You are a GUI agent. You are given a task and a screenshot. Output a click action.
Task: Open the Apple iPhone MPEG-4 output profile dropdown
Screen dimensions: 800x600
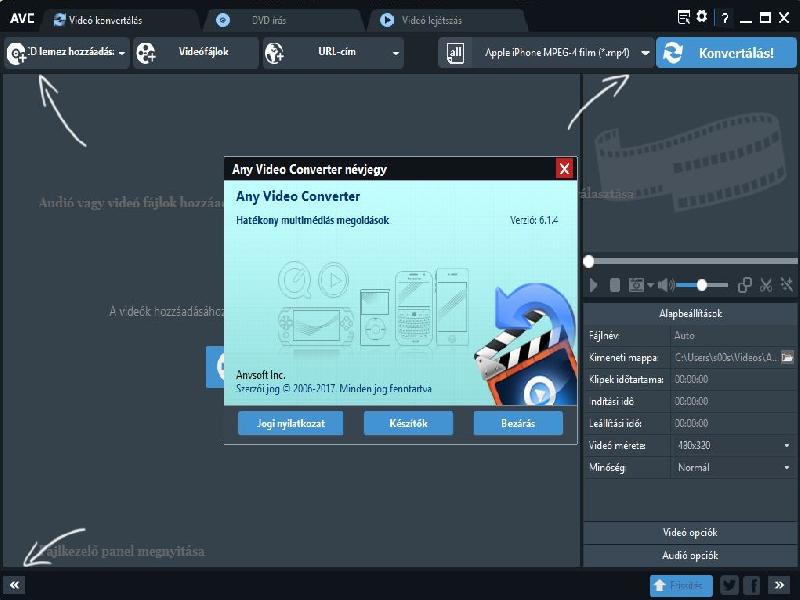[x=645, y=53]
